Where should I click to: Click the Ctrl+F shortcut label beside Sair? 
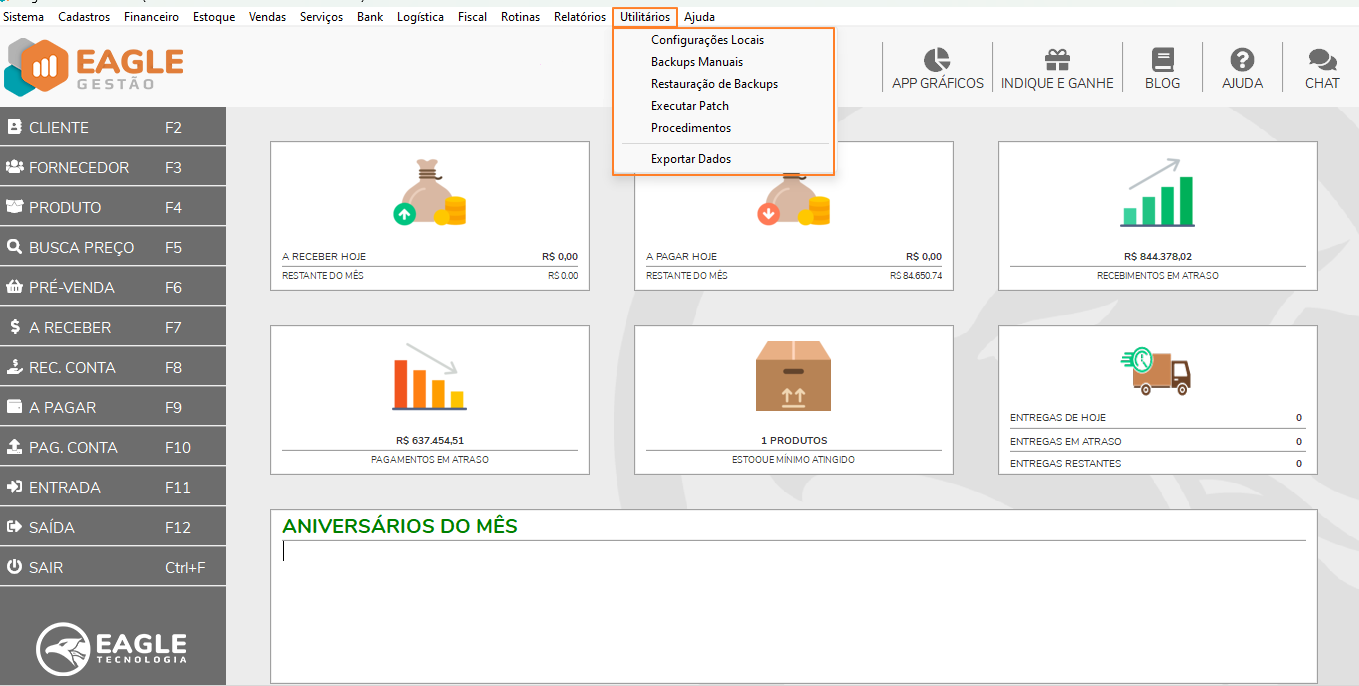click(185, 567)
